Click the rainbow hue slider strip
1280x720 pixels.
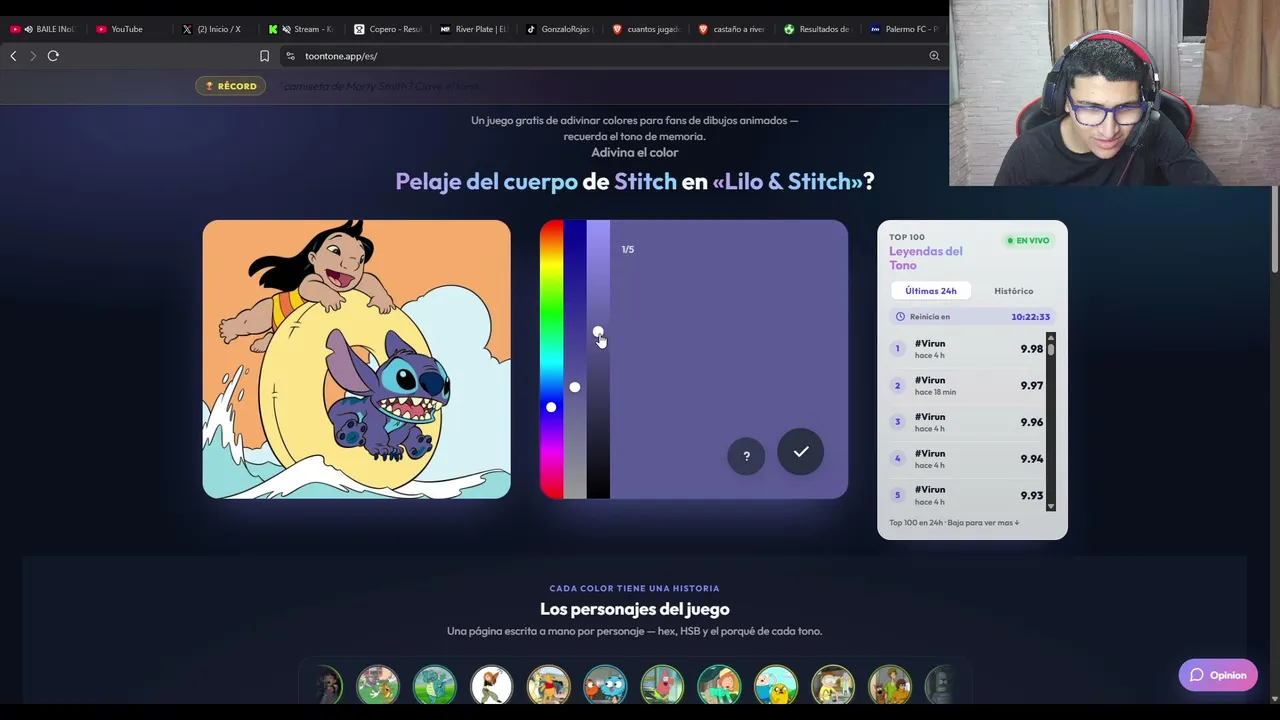(551, 359)
